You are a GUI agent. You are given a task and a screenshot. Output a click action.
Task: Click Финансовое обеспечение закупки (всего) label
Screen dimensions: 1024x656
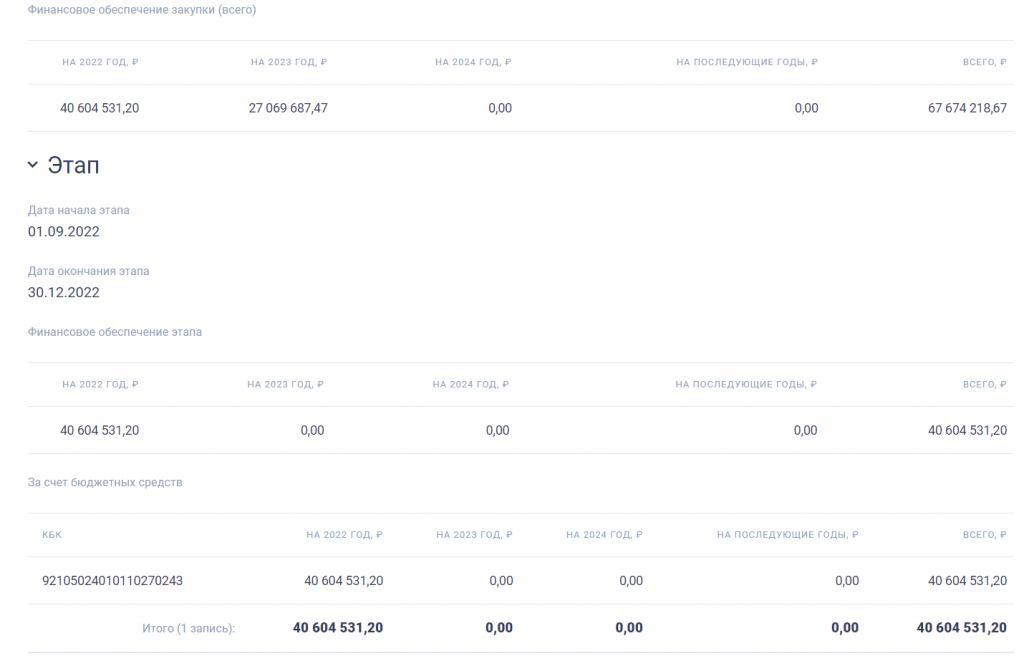tap(142, 10)
